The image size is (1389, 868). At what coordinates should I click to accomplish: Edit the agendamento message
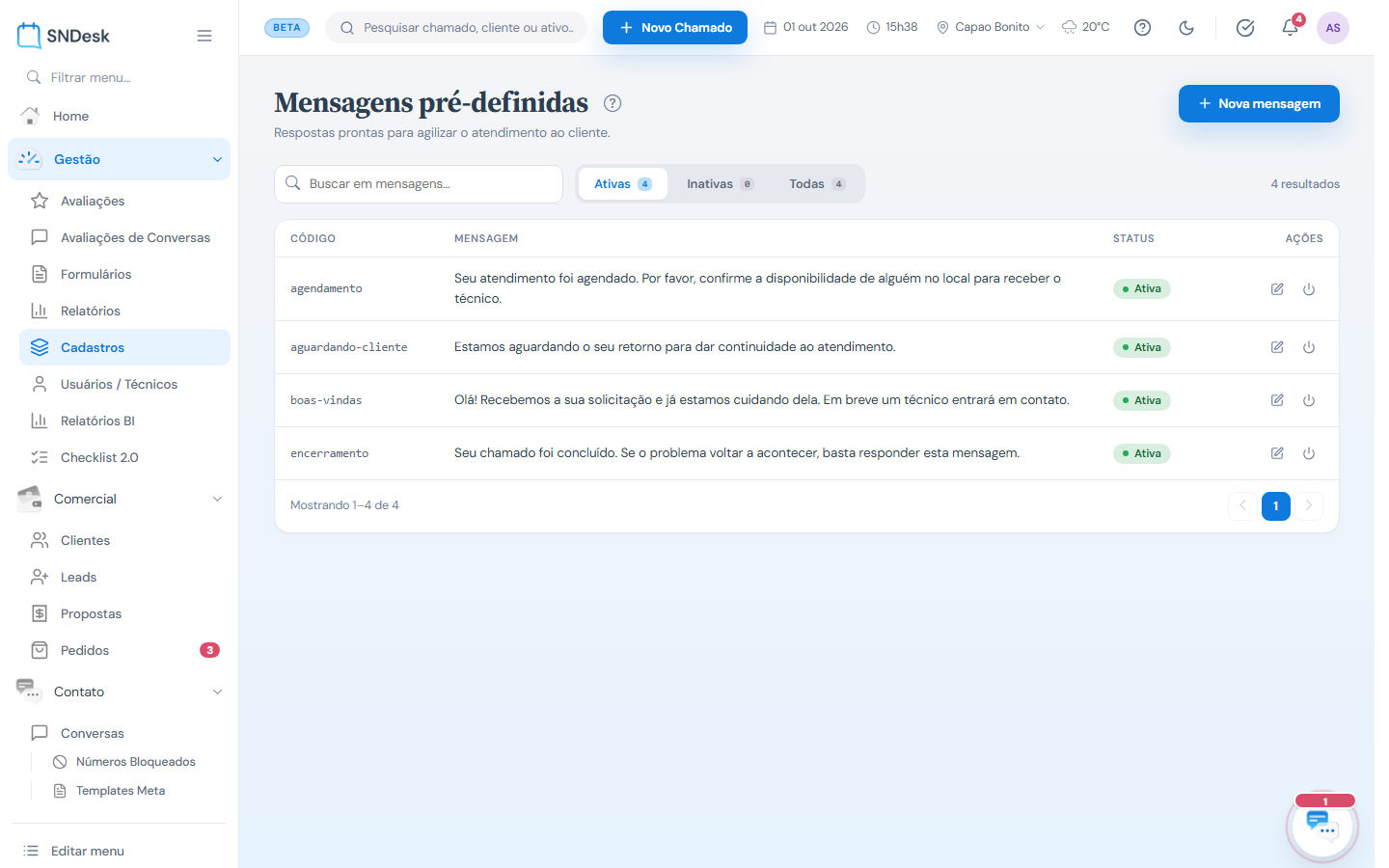point(1277,289)
